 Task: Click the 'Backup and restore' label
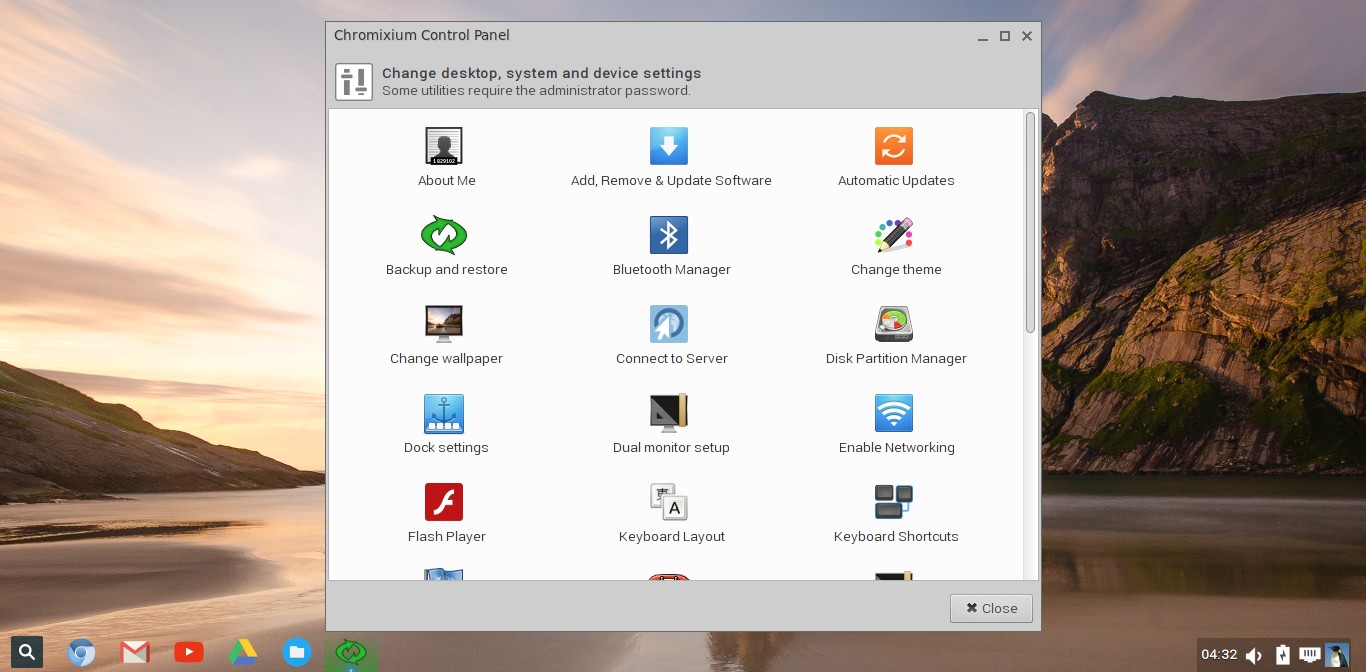tap(447, 270)
